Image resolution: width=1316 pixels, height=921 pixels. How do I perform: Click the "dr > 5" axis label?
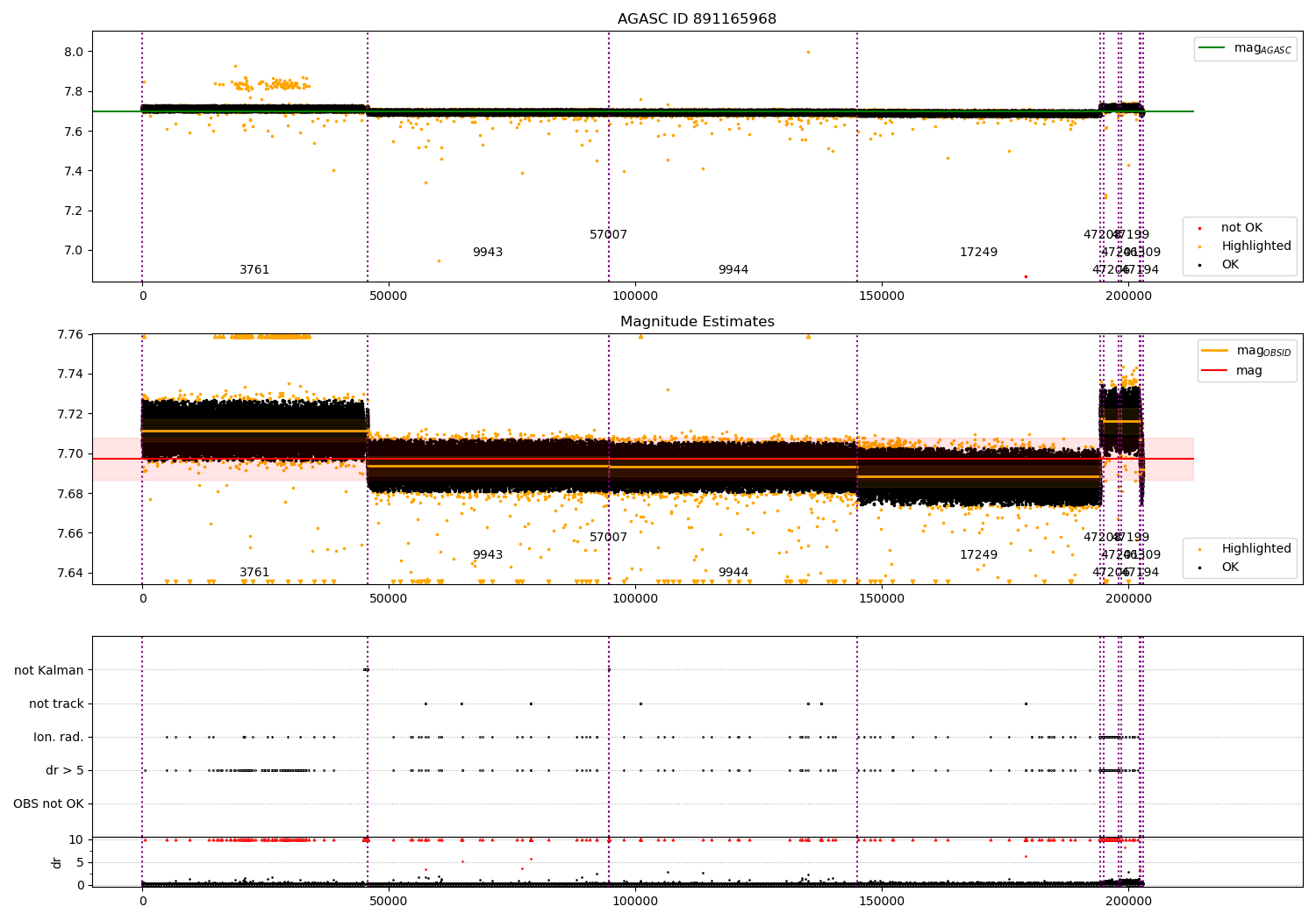[x=65, y=771]
